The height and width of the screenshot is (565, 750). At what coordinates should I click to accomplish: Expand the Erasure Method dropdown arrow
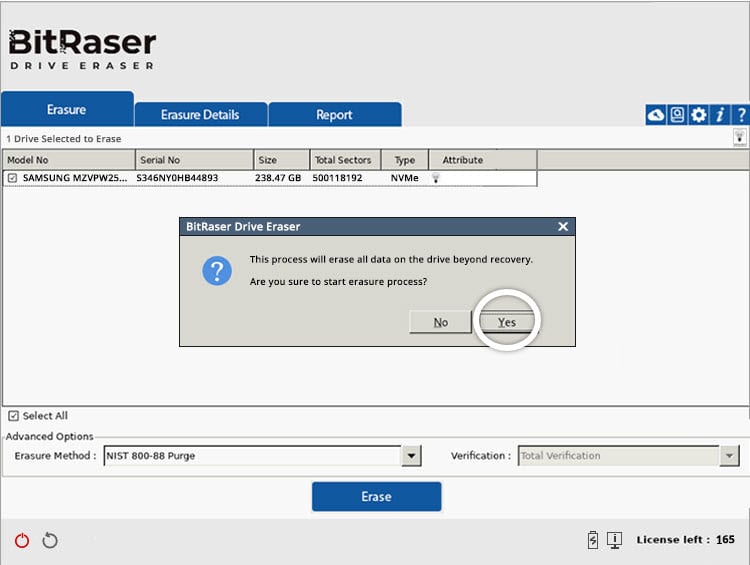coord(411,455)
